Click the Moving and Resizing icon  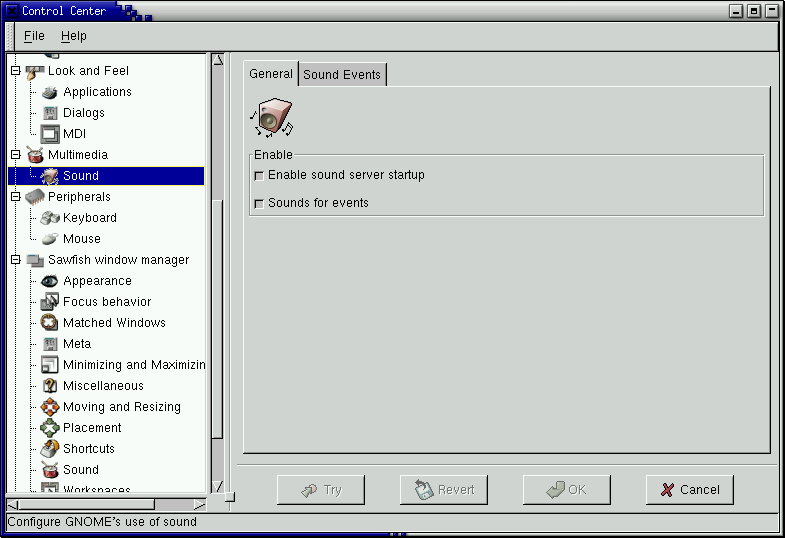(50, 407)
